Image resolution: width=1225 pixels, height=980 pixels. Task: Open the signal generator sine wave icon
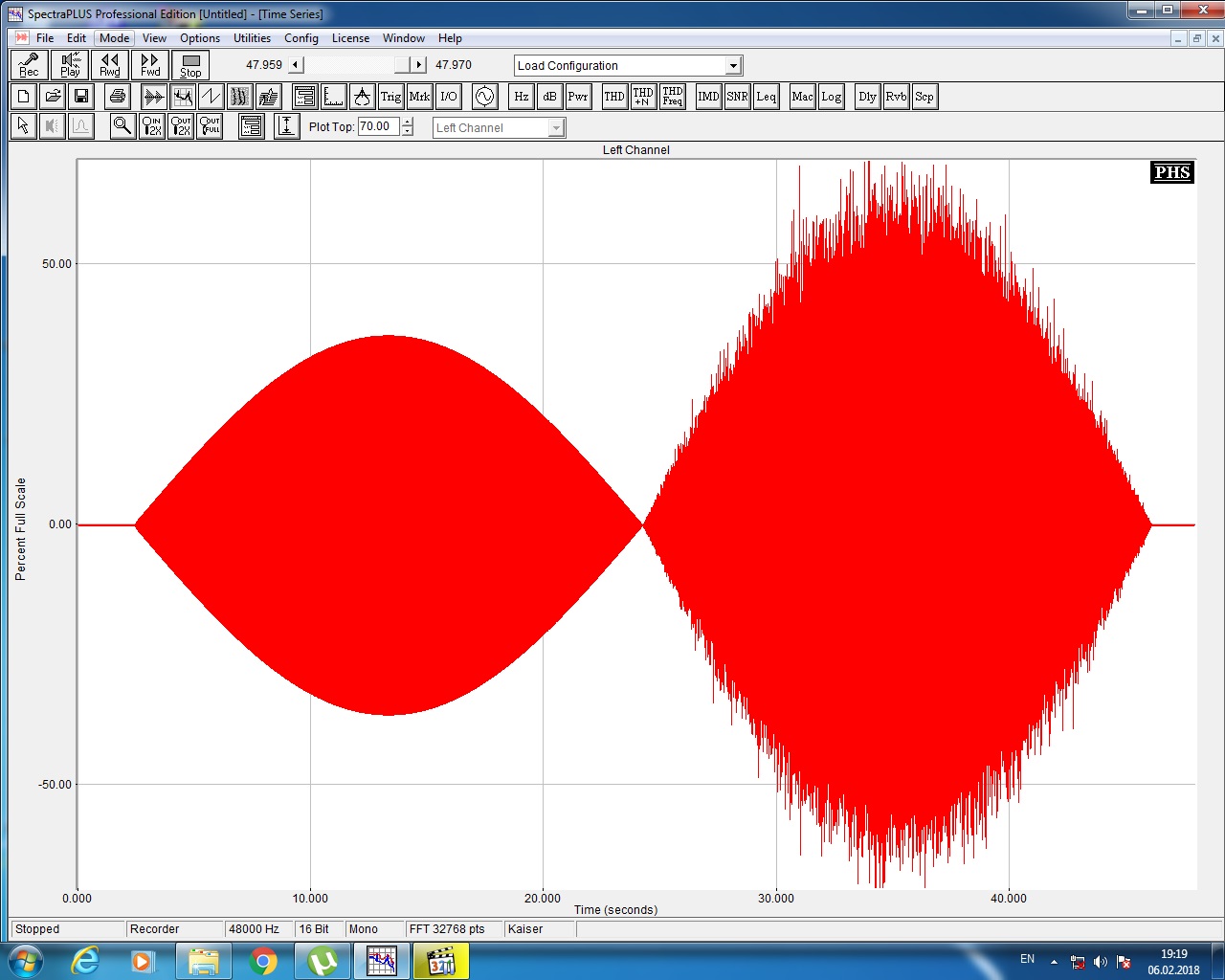(x=485, y=97)
